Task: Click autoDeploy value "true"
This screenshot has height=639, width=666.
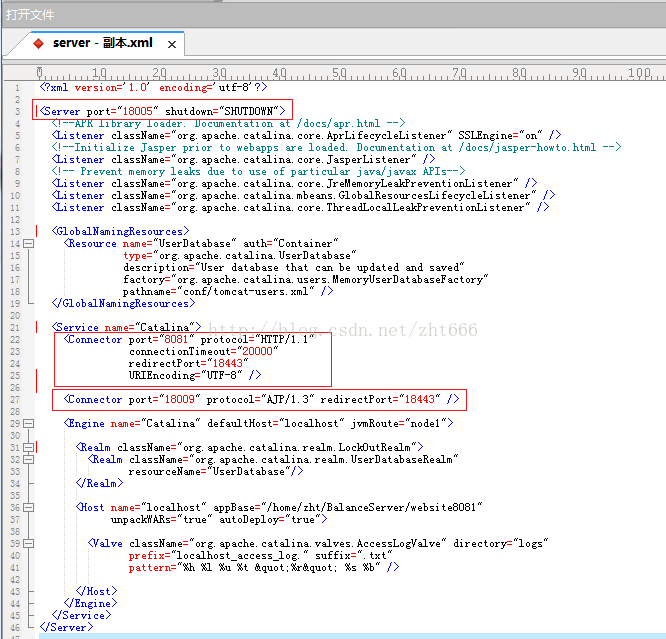Action: (303, 519)
